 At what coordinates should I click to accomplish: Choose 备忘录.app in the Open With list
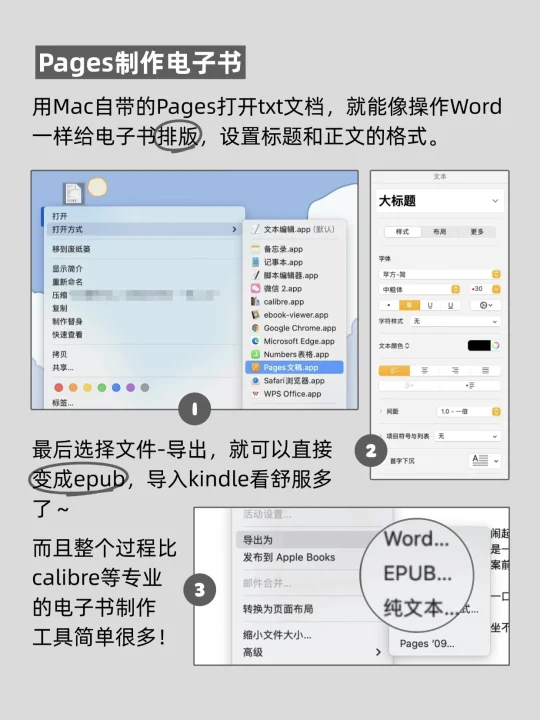point(294,249)
